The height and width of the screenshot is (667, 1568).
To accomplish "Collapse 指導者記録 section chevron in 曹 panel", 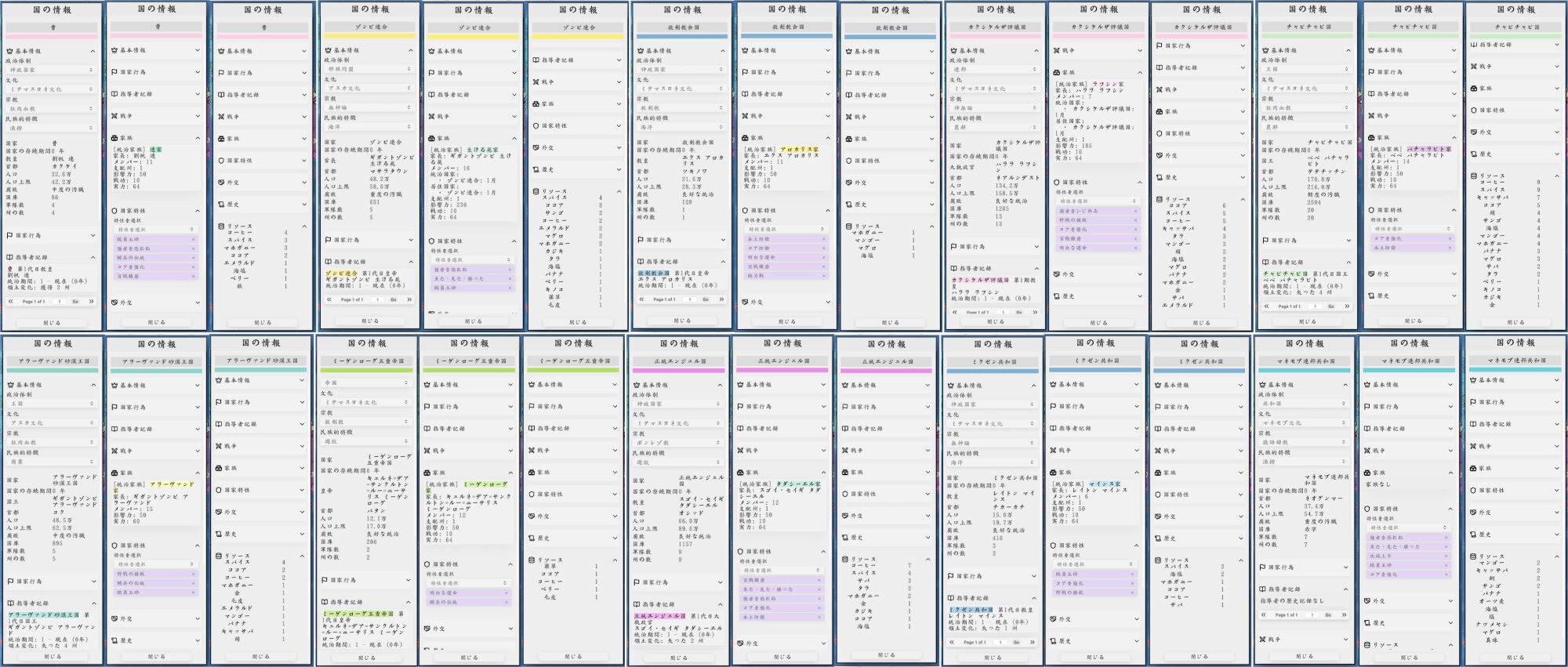I will click(93, 257).
